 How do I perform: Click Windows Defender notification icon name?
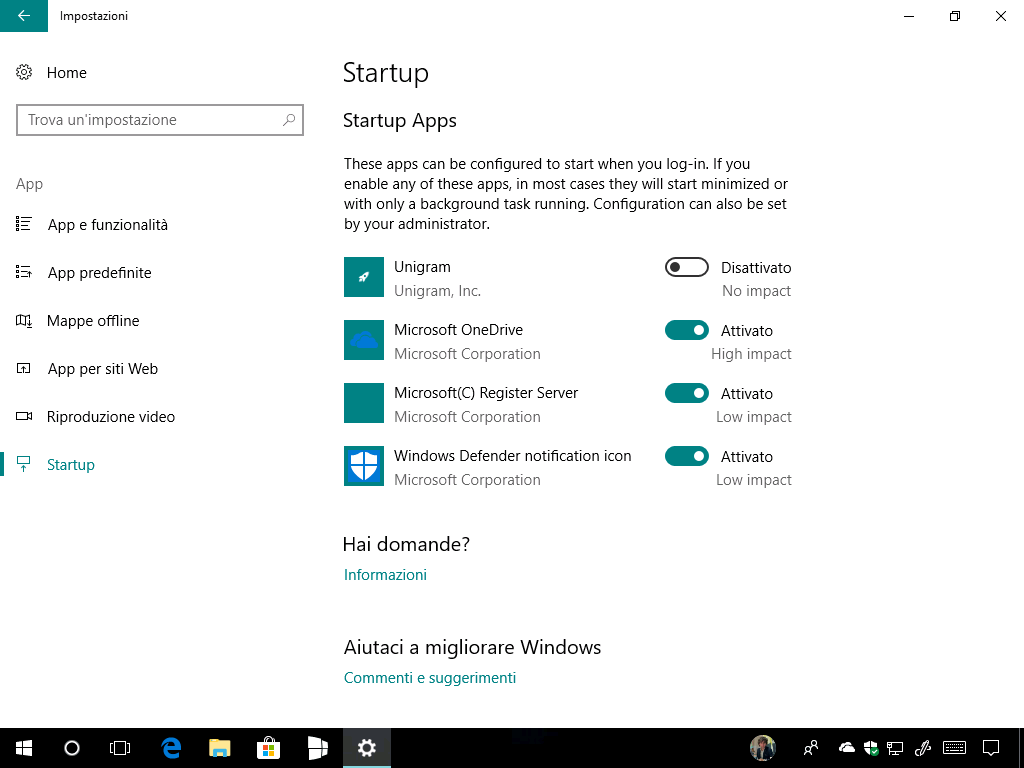click(x=513, y=456)
